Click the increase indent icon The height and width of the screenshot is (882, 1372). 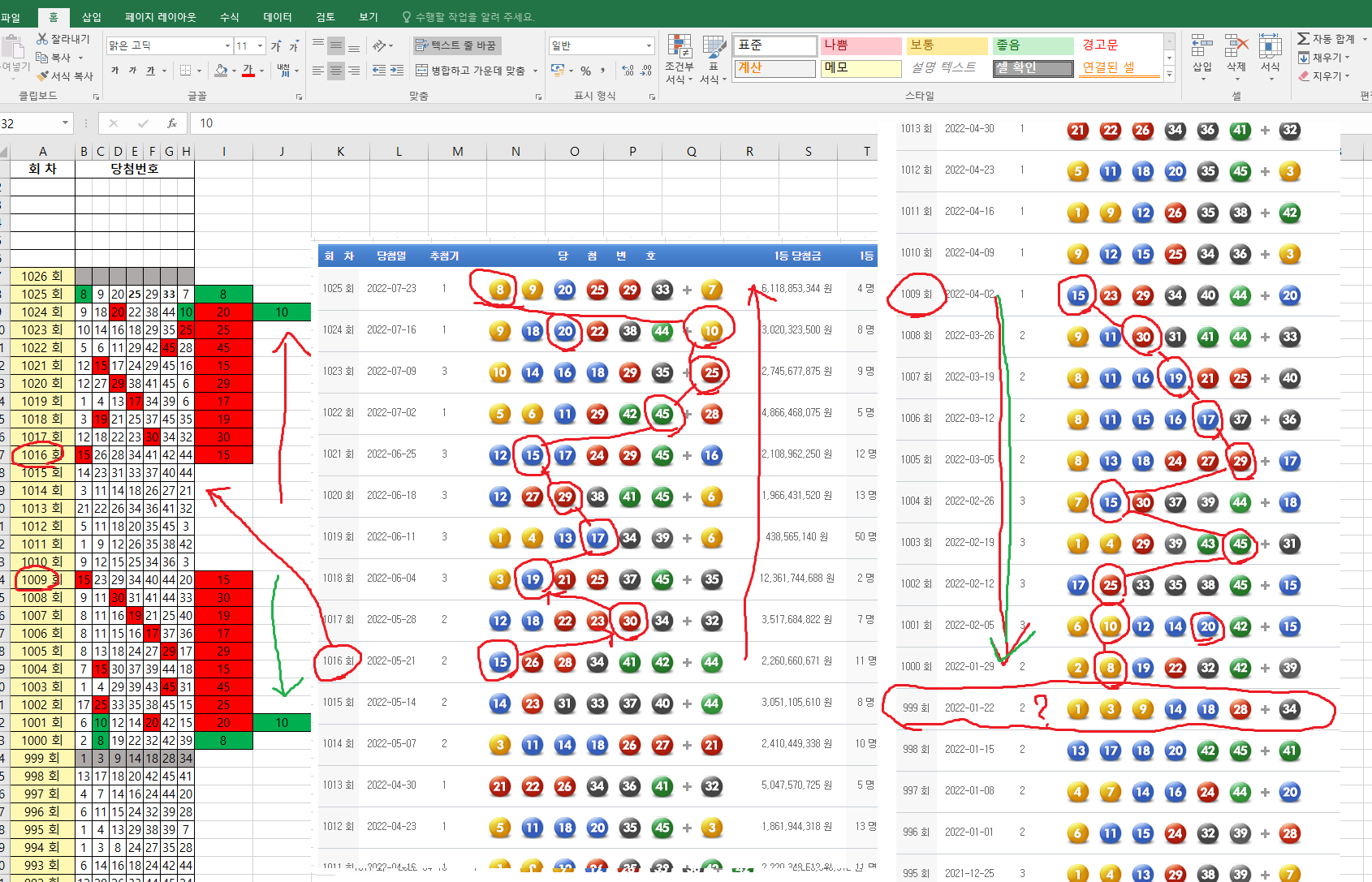[x=397, y=71]
